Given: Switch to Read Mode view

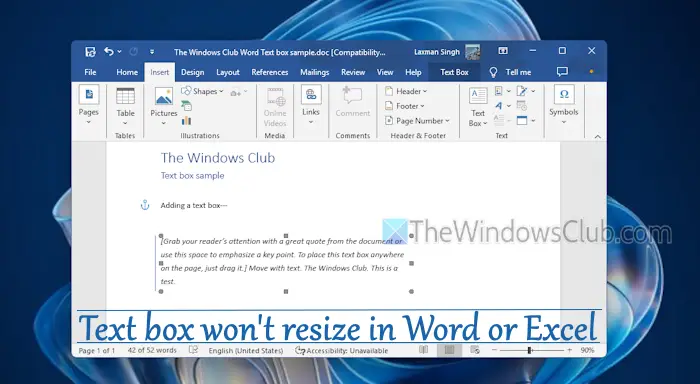Looking at the screenshot, I should [423, 350].
